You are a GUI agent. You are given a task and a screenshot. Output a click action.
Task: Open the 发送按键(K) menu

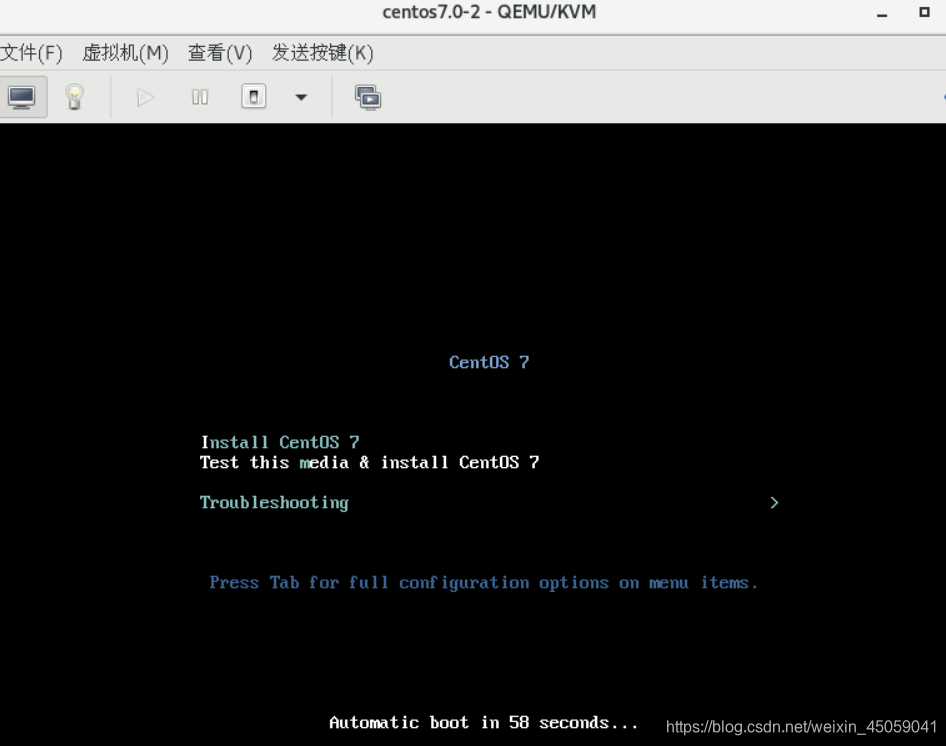pyautogui.click(x=322, y=53)
